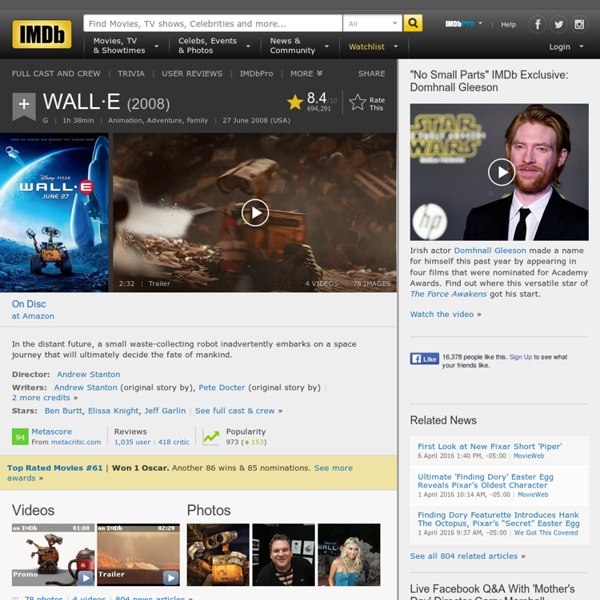This screenshot has height=600, width=600.
Task: Click the SHARE option
Action: 372,73
